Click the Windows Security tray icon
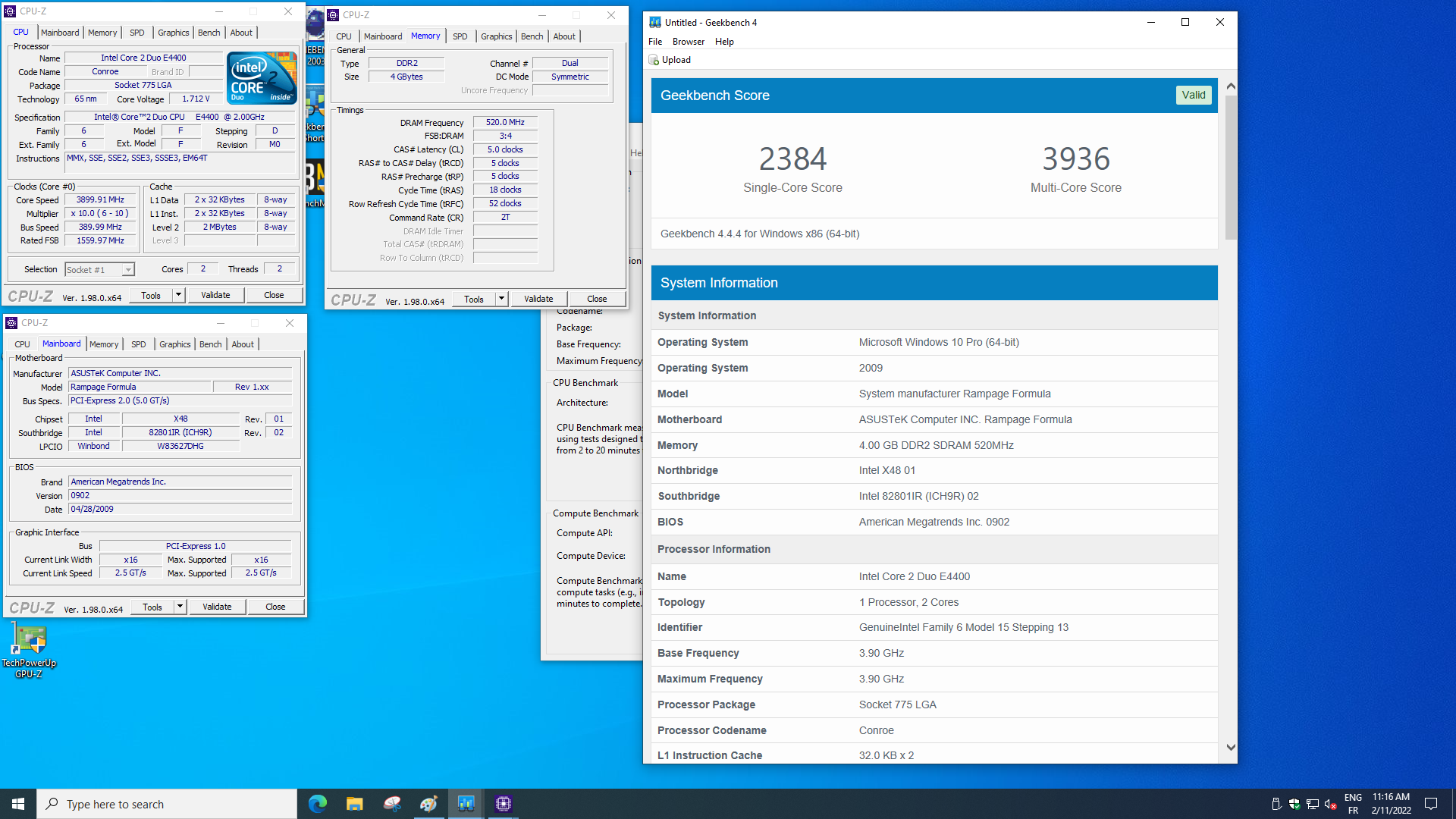The height and width of the screenshot is (819, 1456). pyautogui.click(x=1294, y=804)
